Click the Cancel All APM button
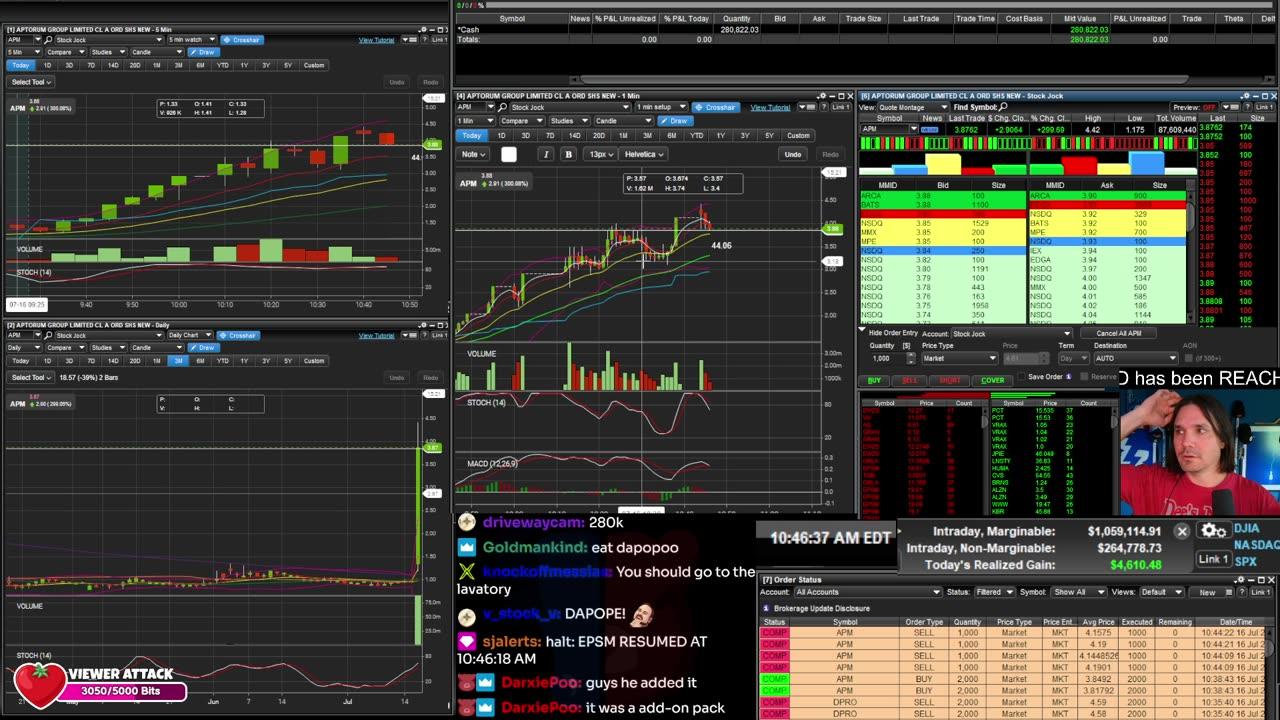Image resolution: width=1280 pixels, height=720 pixels. point(1119,334)
